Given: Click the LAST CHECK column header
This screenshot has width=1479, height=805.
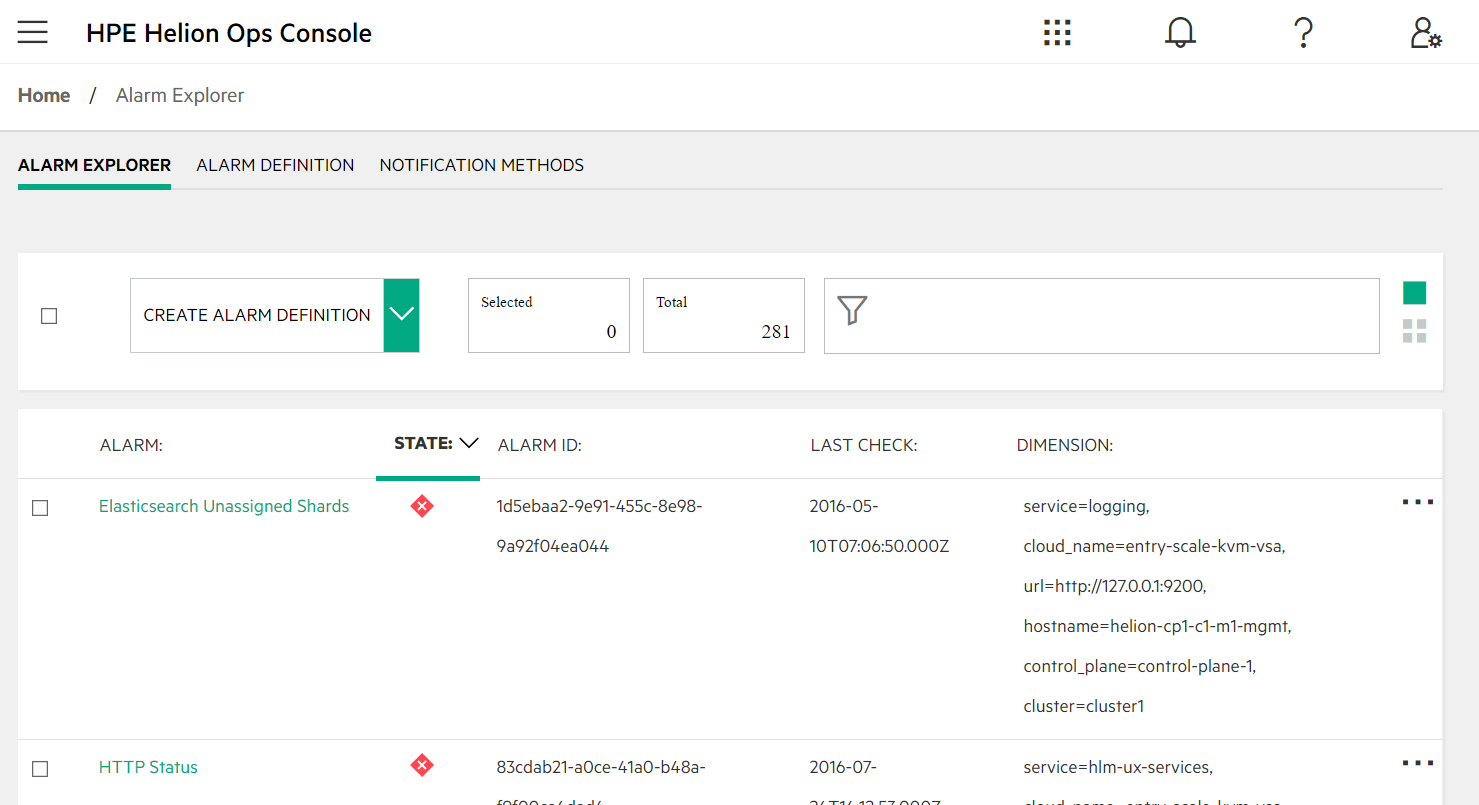Looking at the screenshot, I should tap(864, 445).
